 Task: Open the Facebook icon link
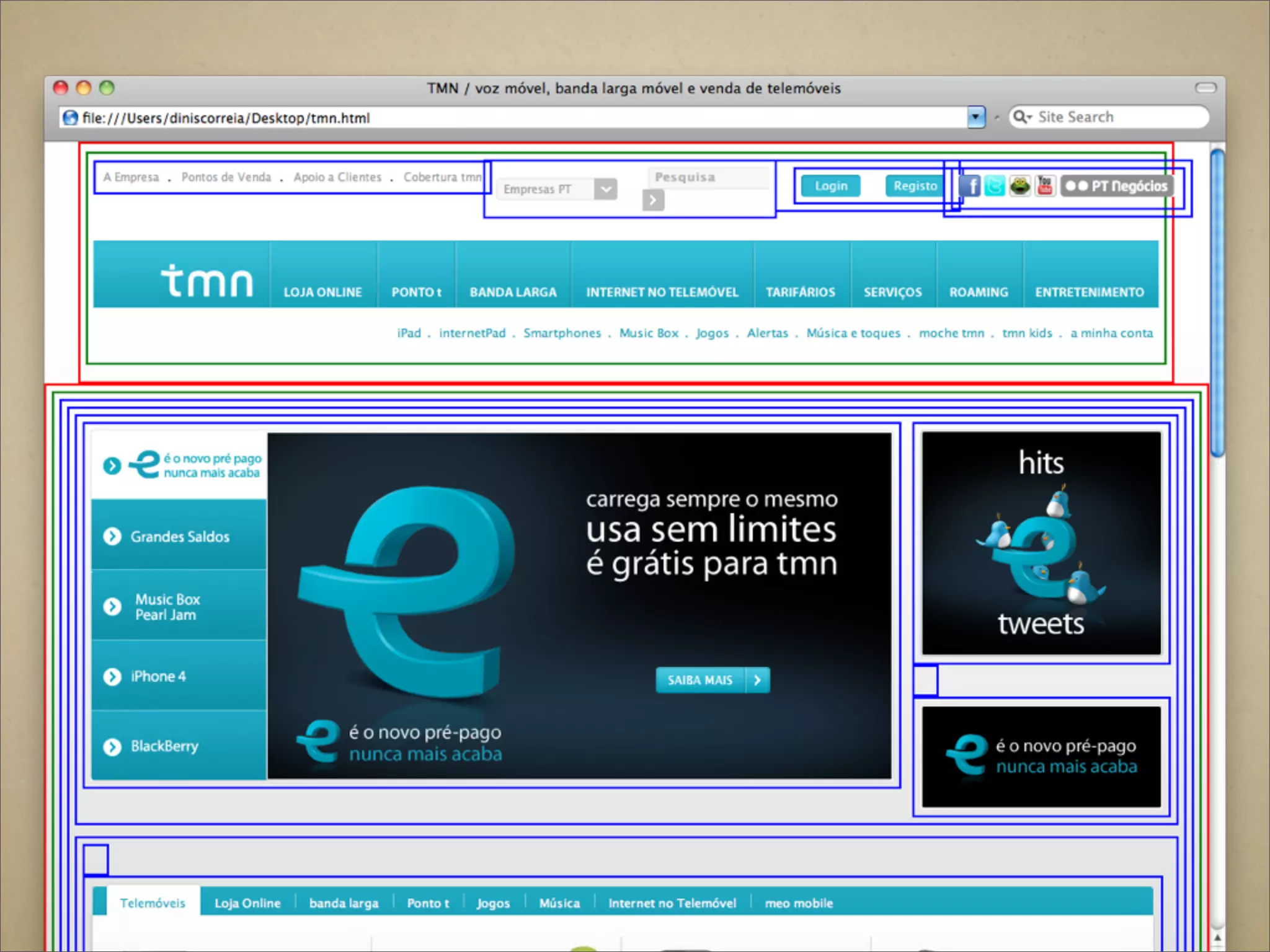[970, 185]
